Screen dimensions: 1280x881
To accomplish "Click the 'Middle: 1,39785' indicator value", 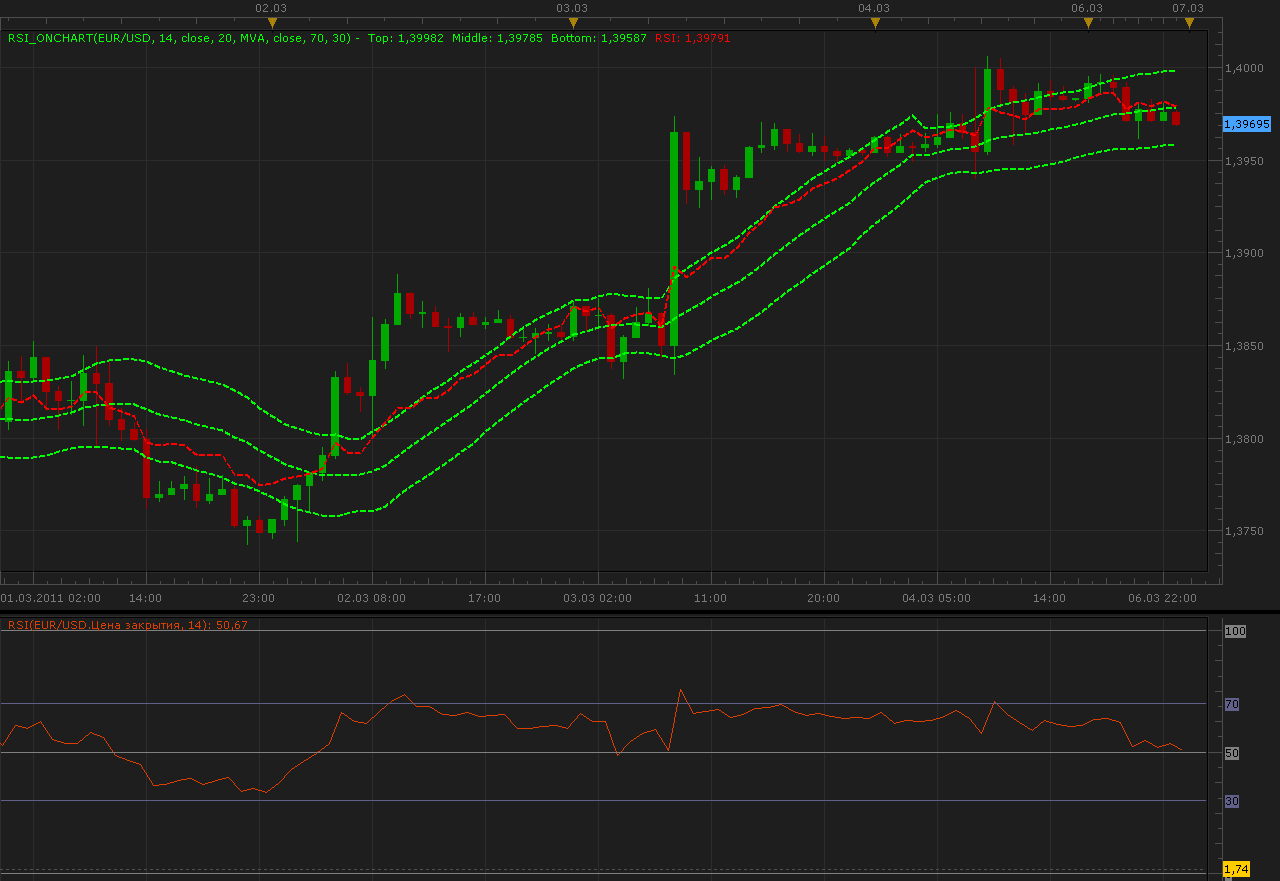I will coord(498,38).
